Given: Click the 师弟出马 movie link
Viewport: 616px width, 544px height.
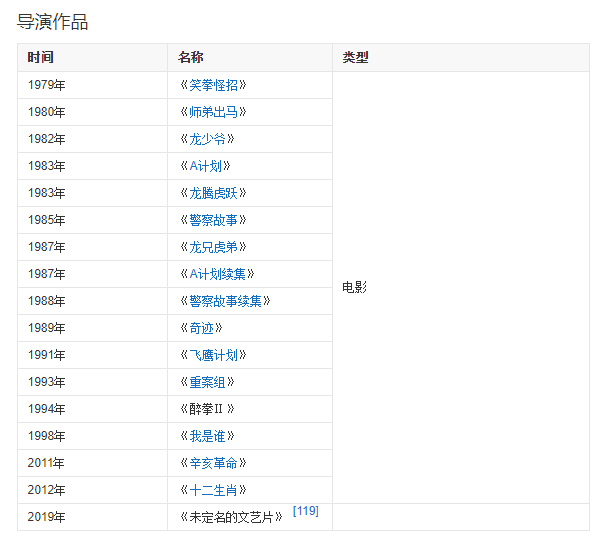Looking at the screenshot, I should [x=213, y=112].
